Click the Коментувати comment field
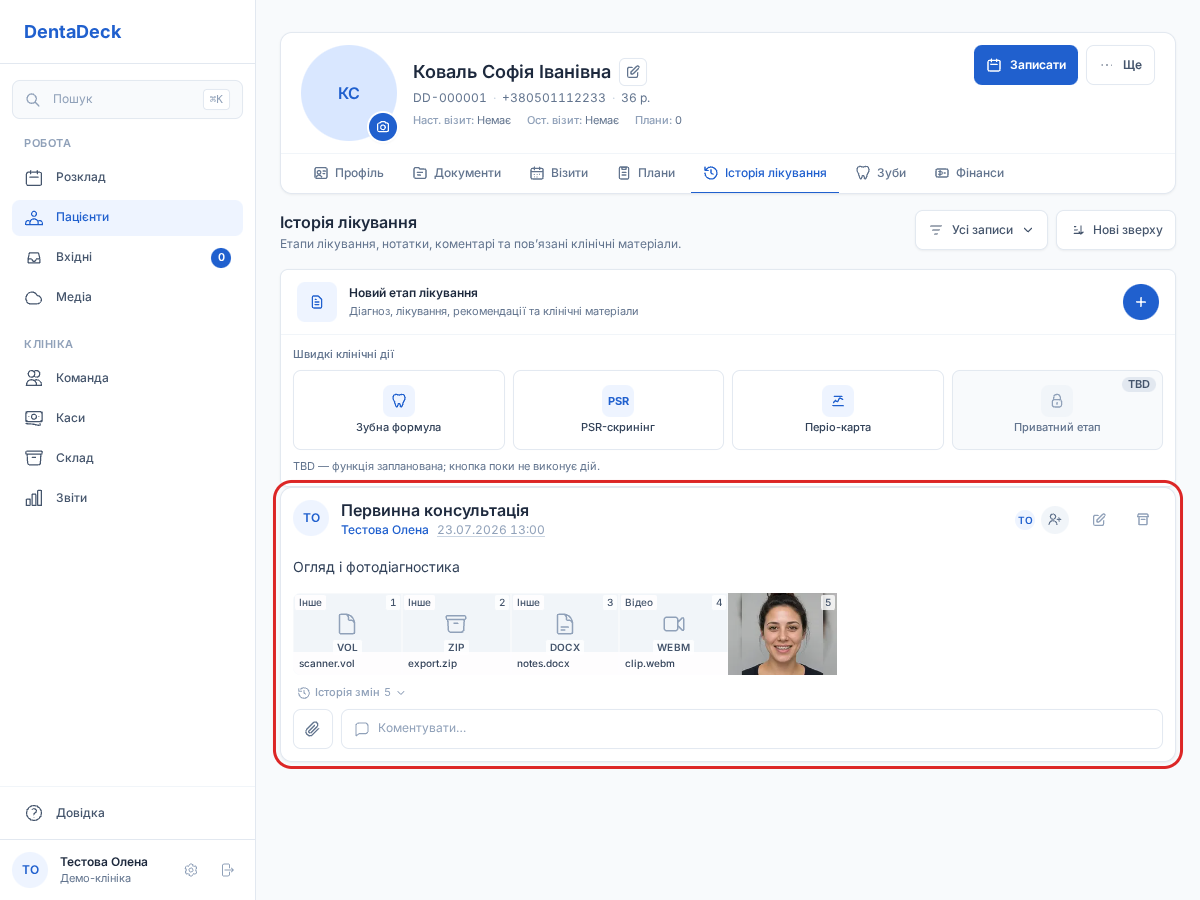 (752, 729)
